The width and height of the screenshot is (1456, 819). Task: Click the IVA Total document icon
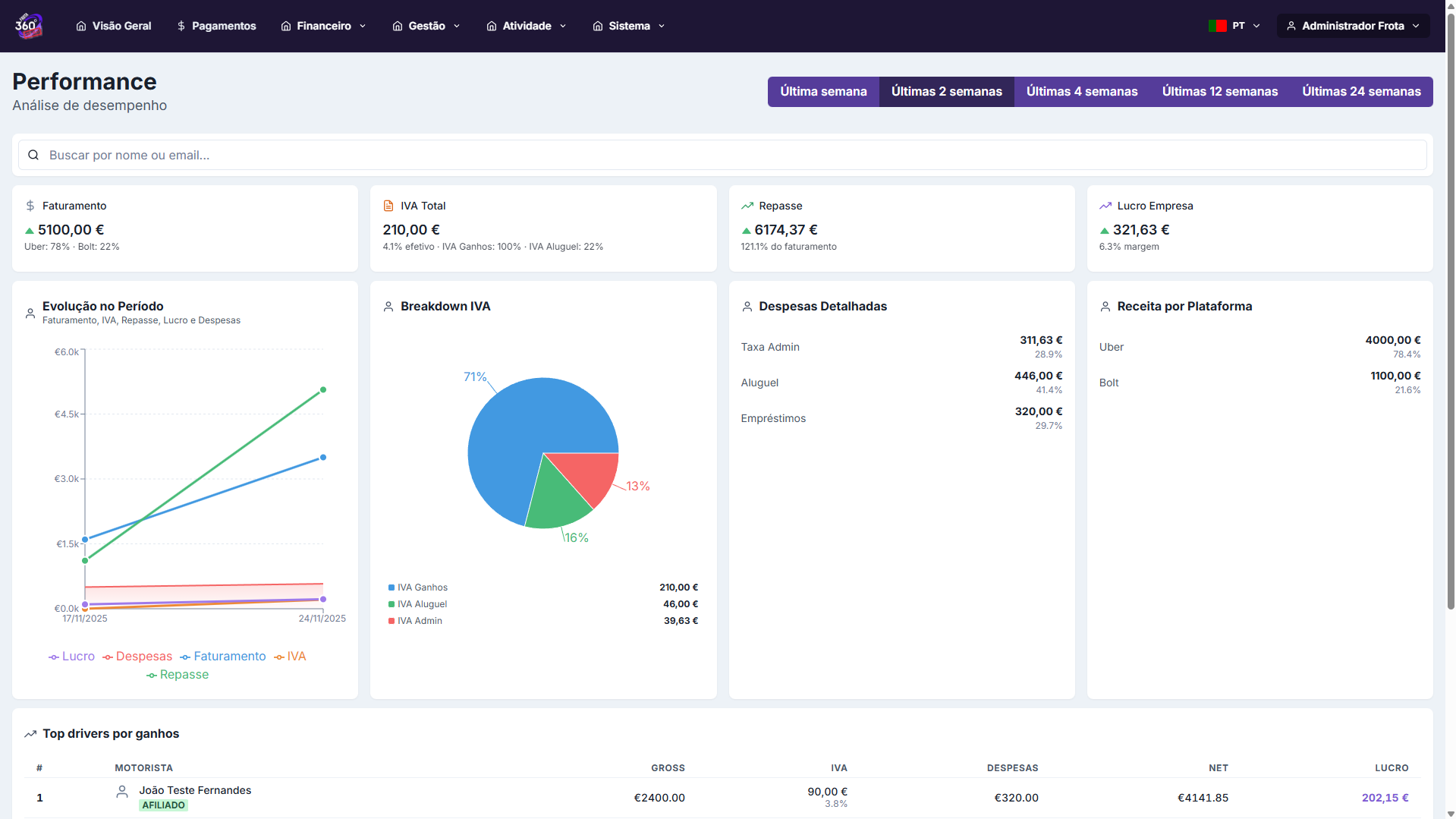[x=388, y=206]
